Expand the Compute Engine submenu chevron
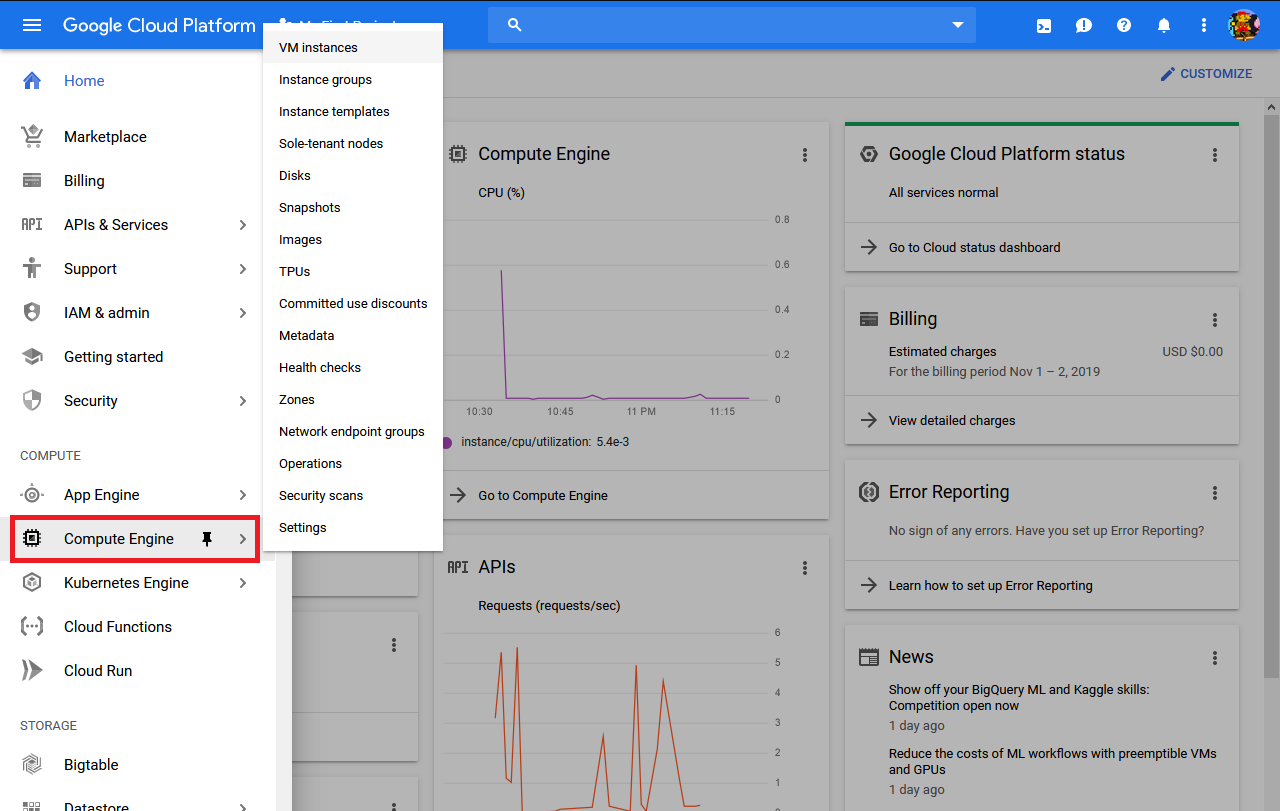 coord(243,539)
